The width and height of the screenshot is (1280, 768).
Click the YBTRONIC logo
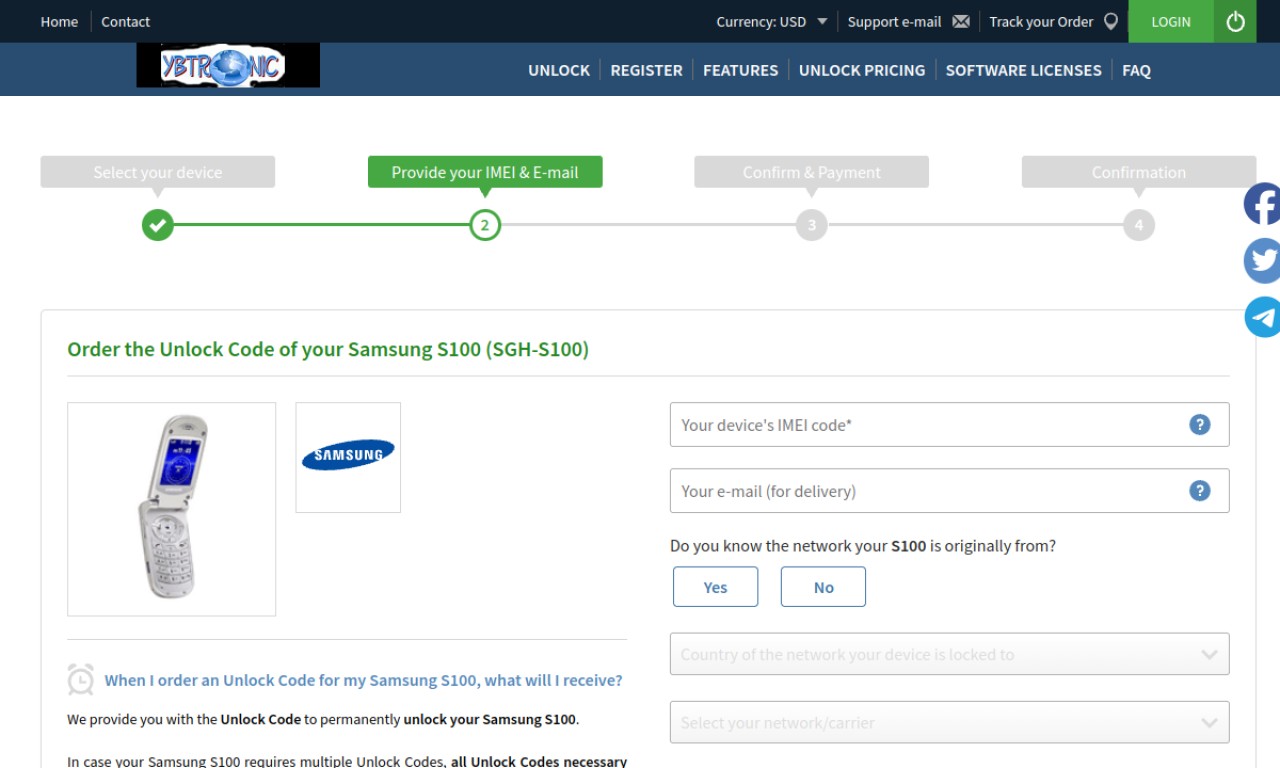[228, 66]
